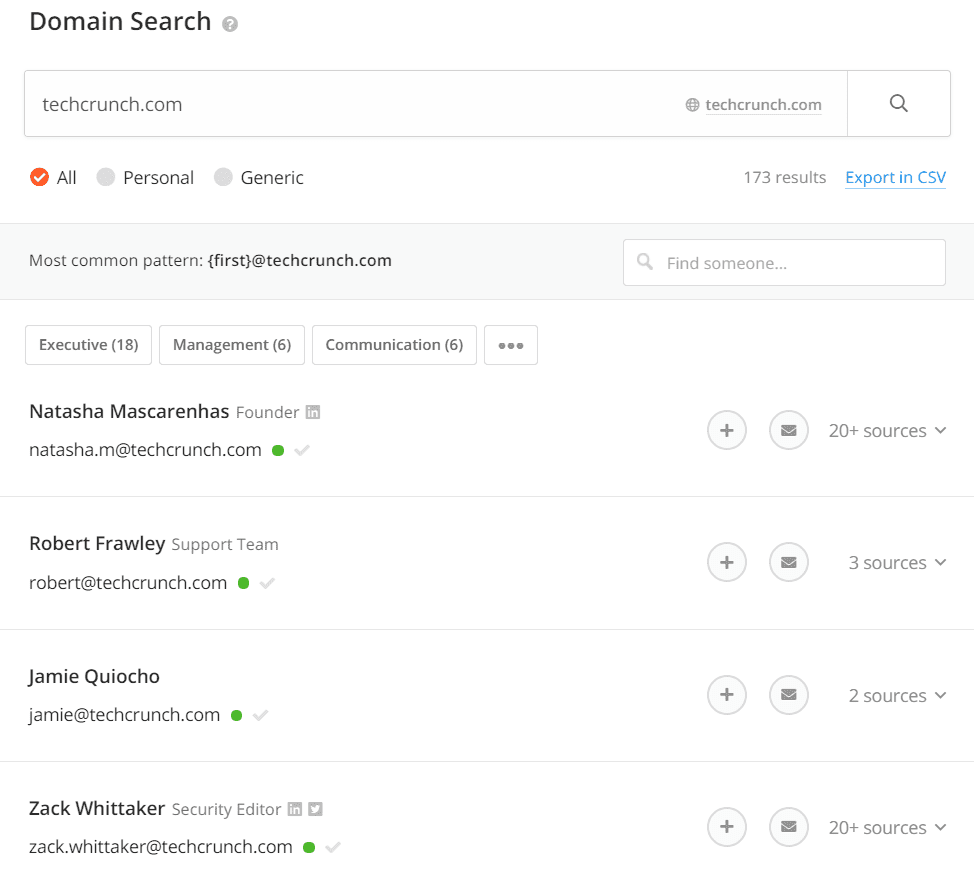Screen dimensions: 974x889
Task: Email Zack Whittaker via envelope icon
Action: click(788, 827)
